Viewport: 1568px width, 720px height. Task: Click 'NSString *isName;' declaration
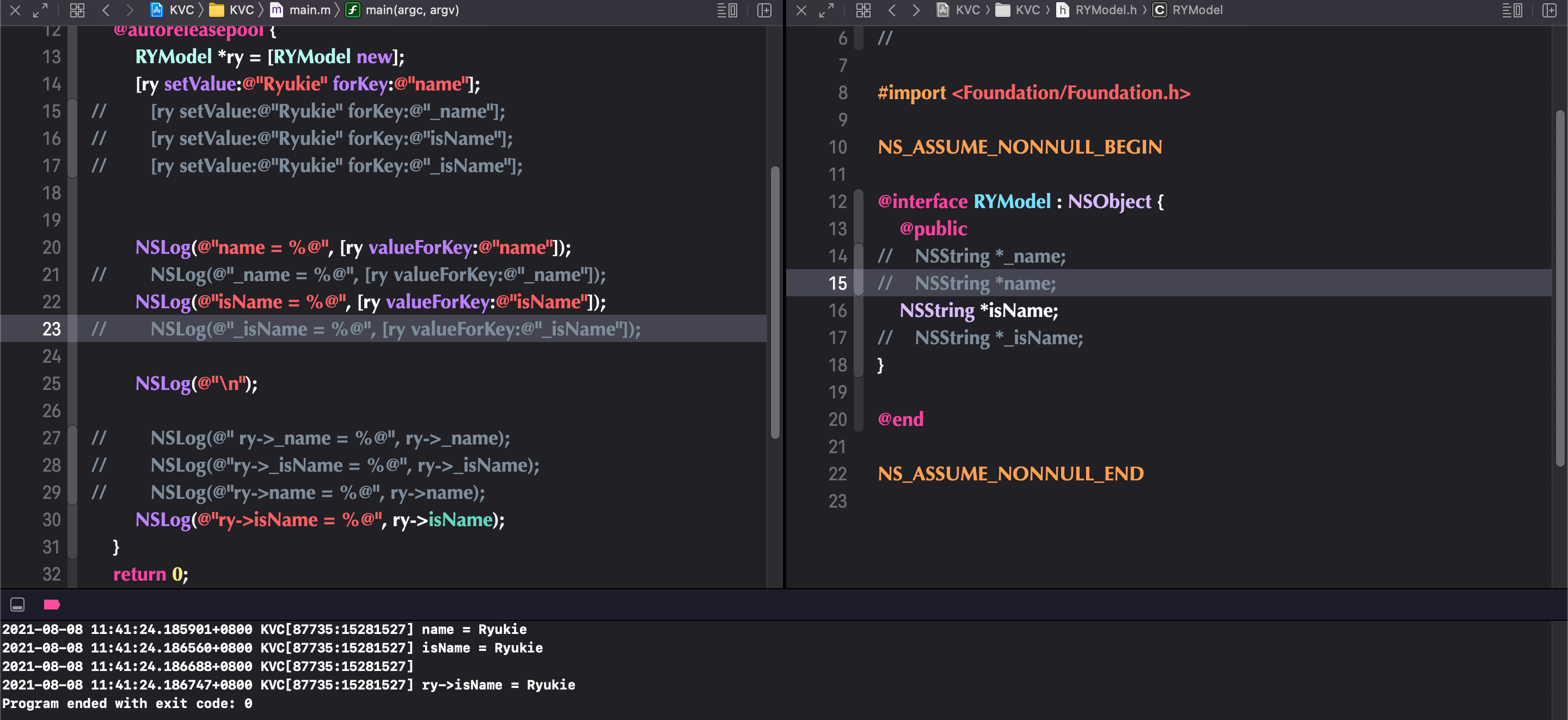click(x=978, y=310)
